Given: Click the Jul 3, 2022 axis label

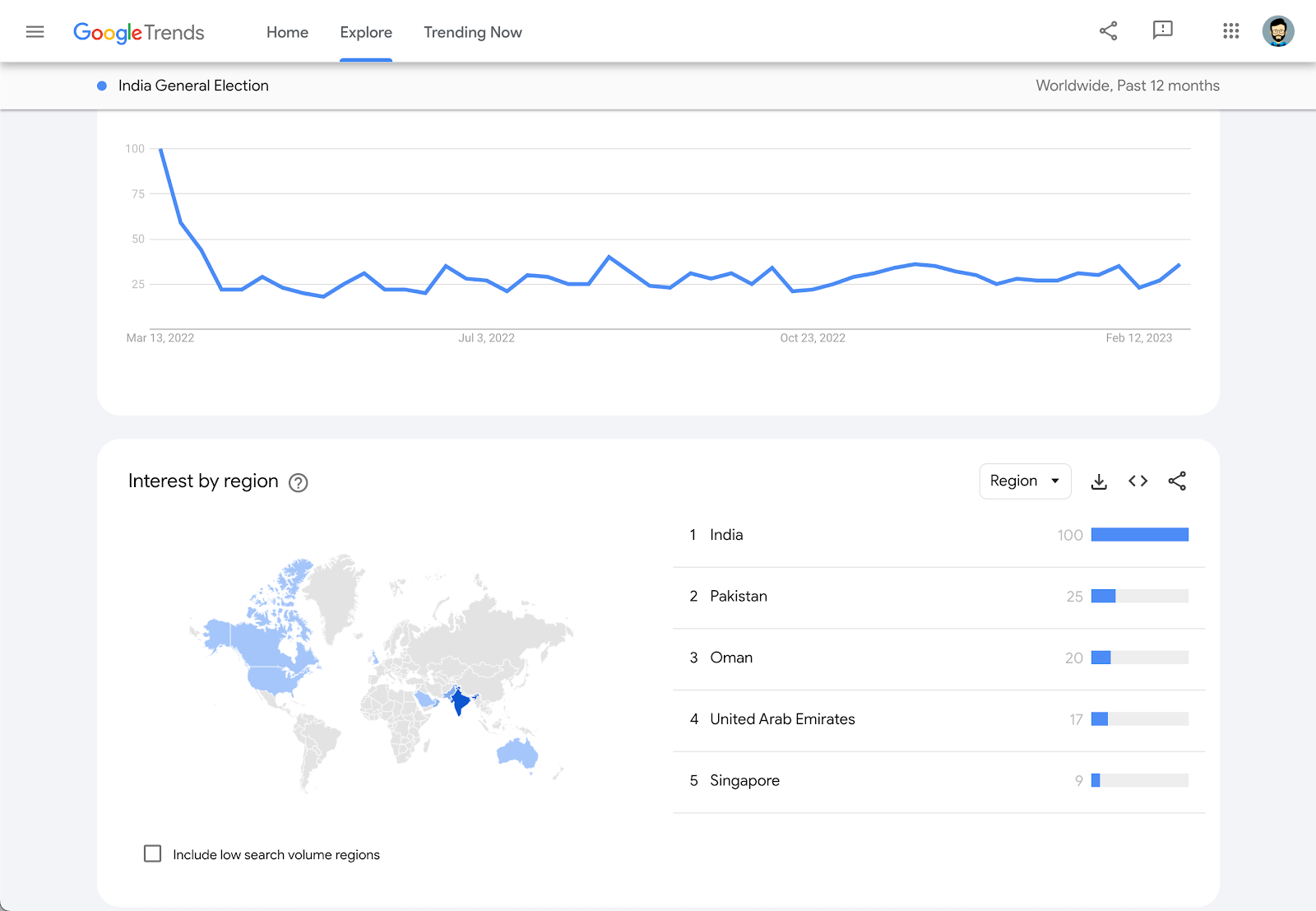Looking at the screenshot, I should point(486,337).
